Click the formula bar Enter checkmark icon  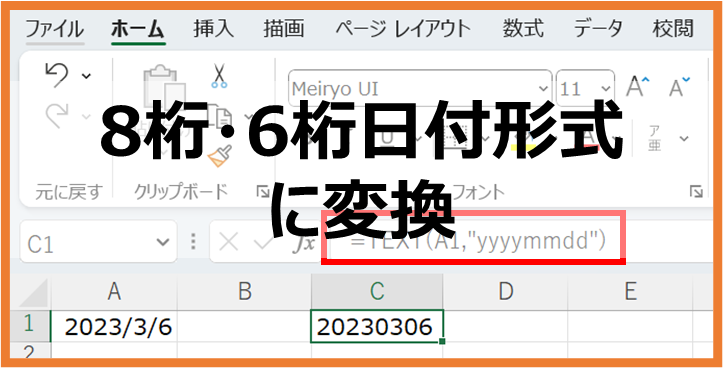coord(264,241)
